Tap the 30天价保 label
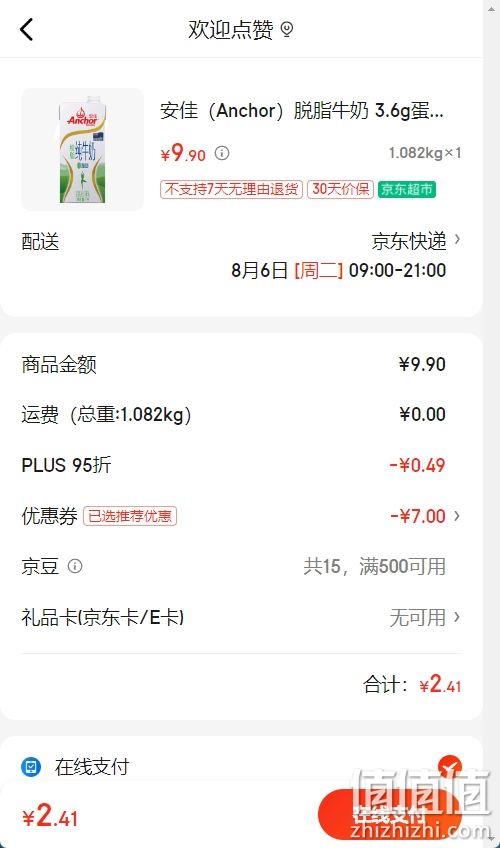Viewport: 500px width, 848px height. click(x=341, y=189)
